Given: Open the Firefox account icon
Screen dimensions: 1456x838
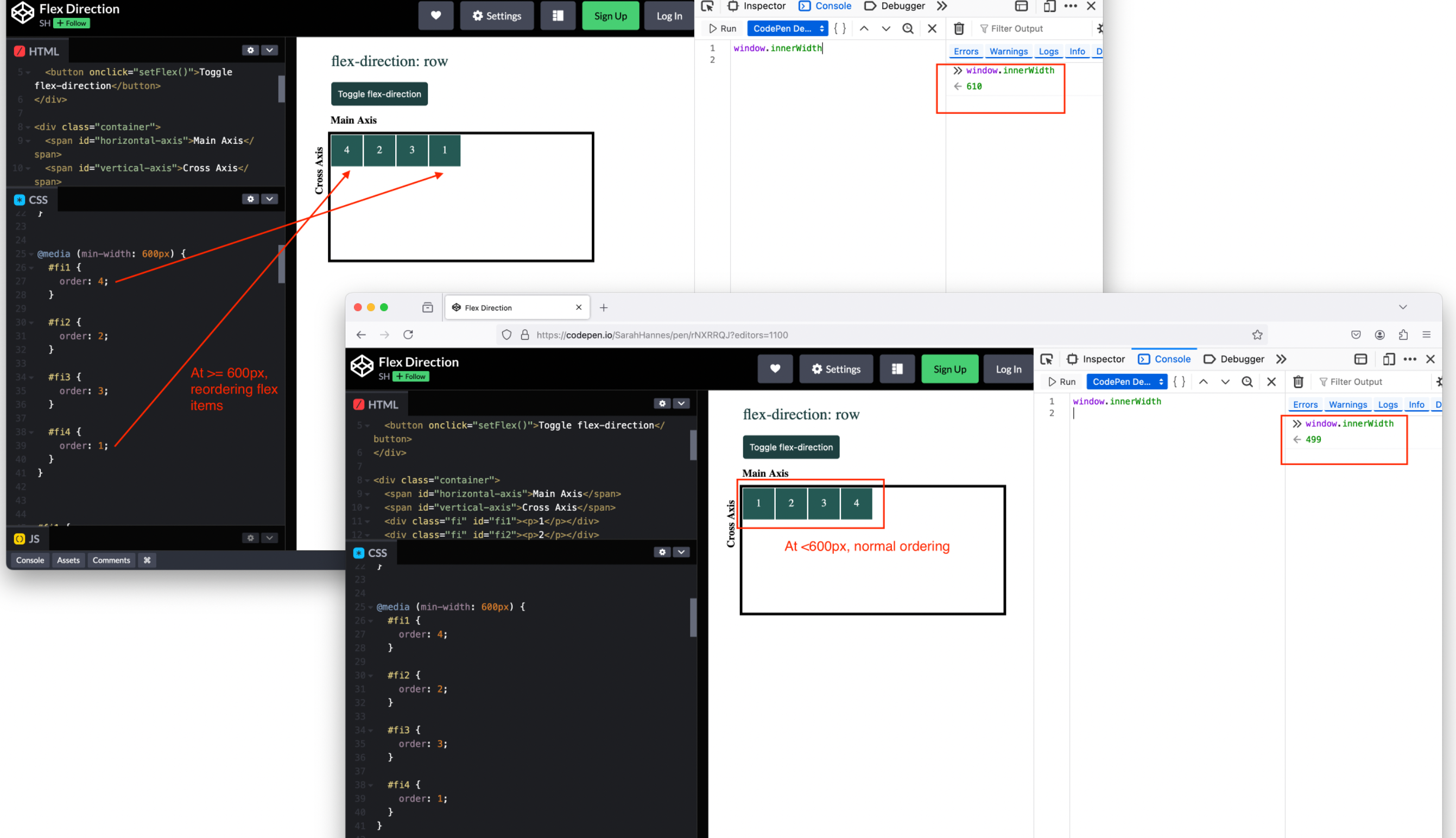Looking at the screenshot, I should [1379, 334].
